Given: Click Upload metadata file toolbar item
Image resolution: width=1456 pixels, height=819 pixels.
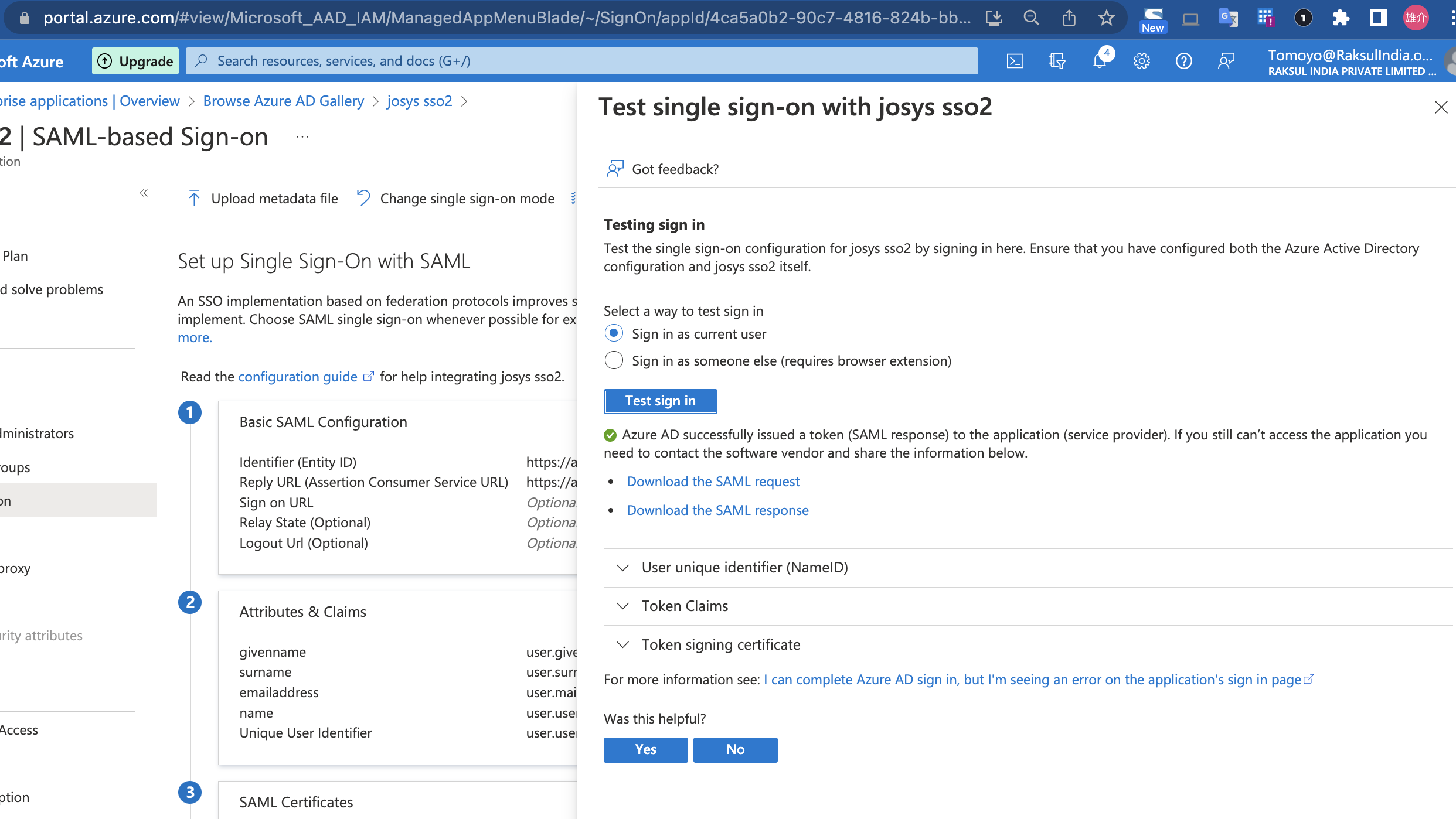Looking at the screenshot, I should tap(263, 199).
